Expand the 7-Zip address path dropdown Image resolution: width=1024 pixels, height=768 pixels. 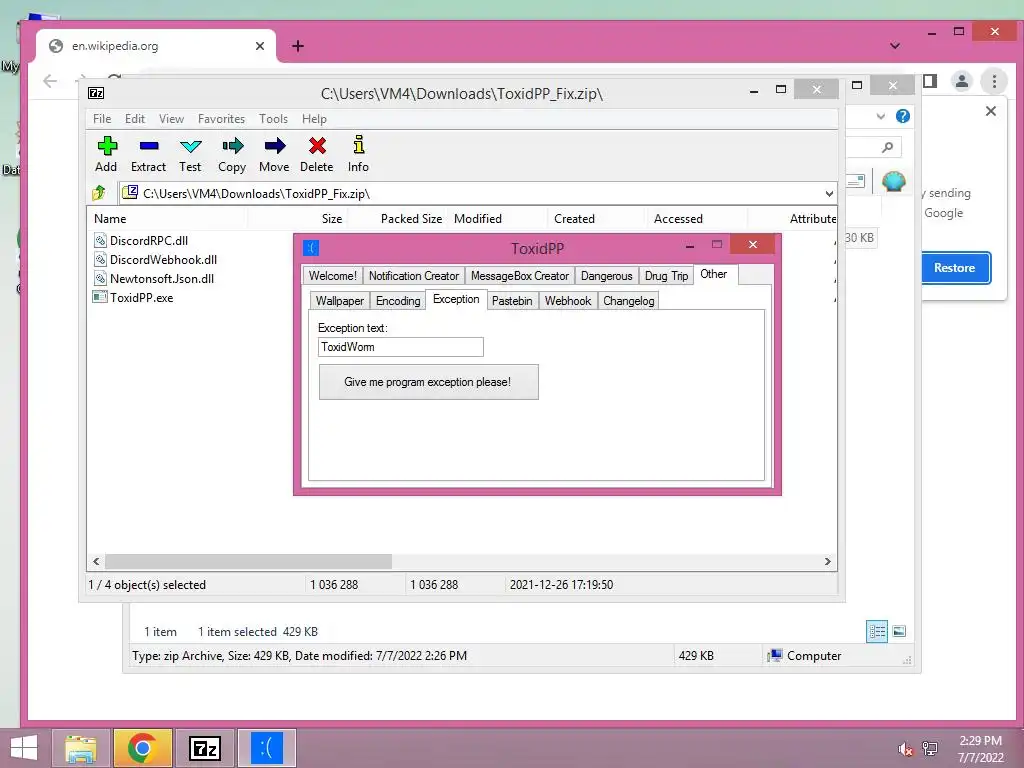tap(829, 193)
